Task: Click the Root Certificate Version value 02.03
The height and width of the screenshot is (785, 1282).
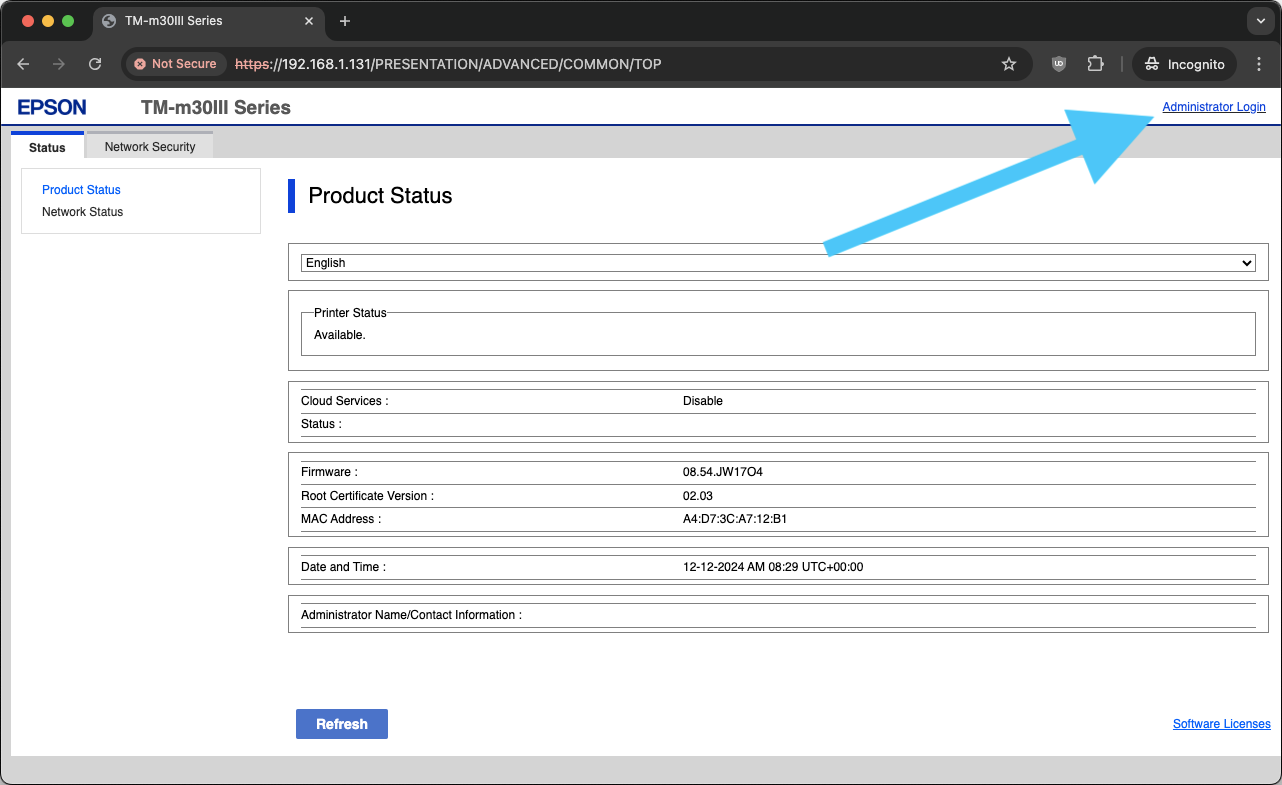Action: pos(698,496)
